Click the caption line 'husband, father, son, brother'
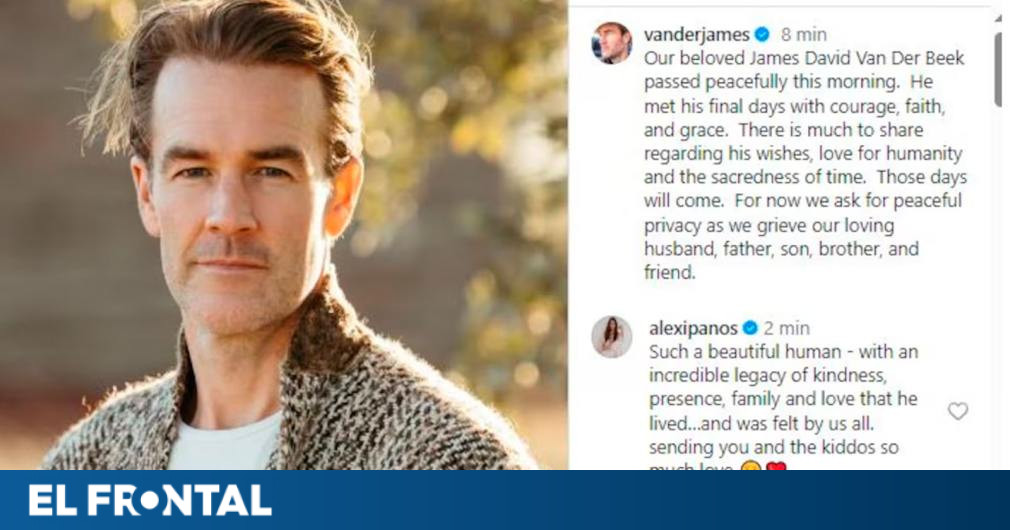 point(781,249)
